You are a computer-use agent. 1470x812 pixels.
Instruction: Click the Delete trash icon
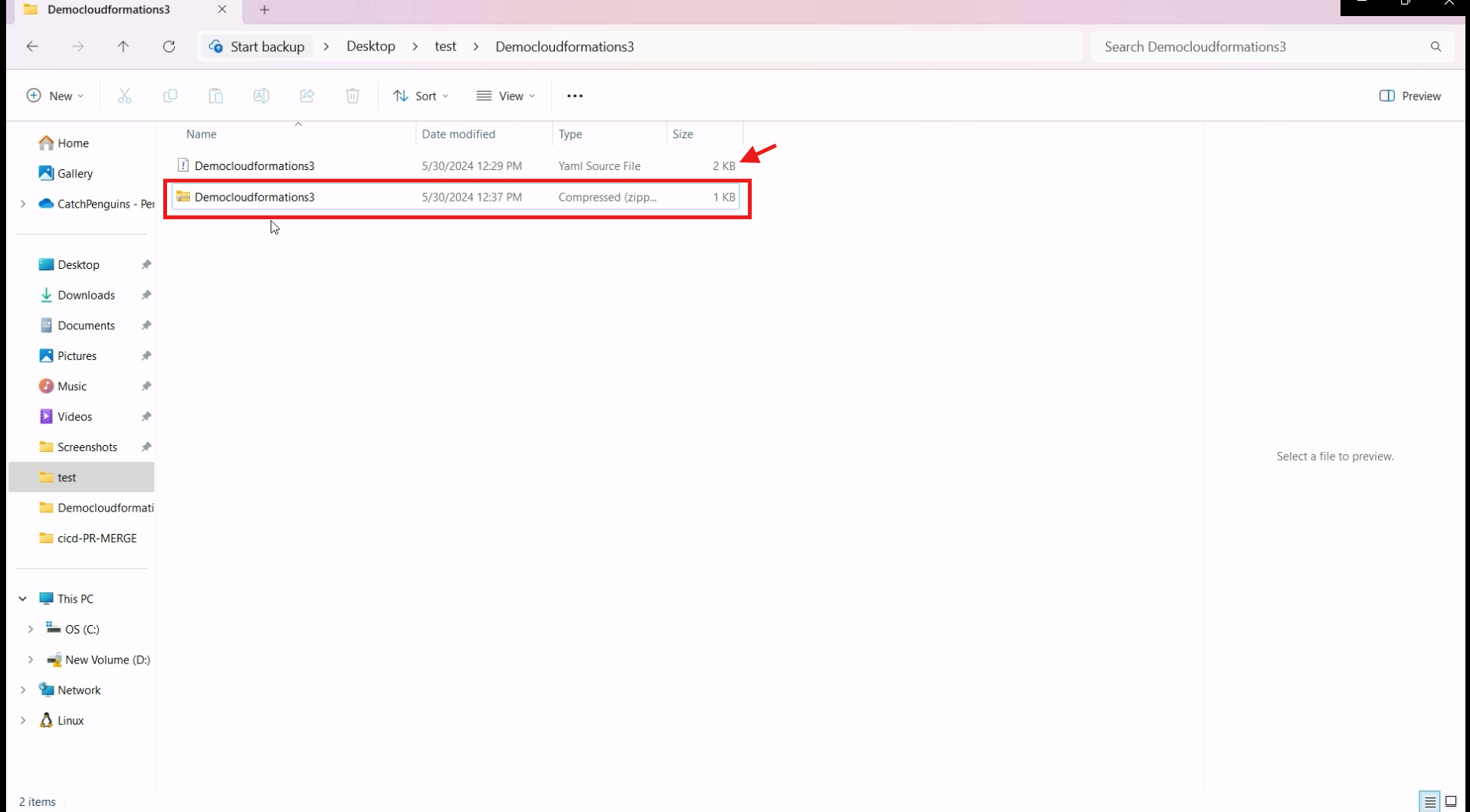[353, 96]
